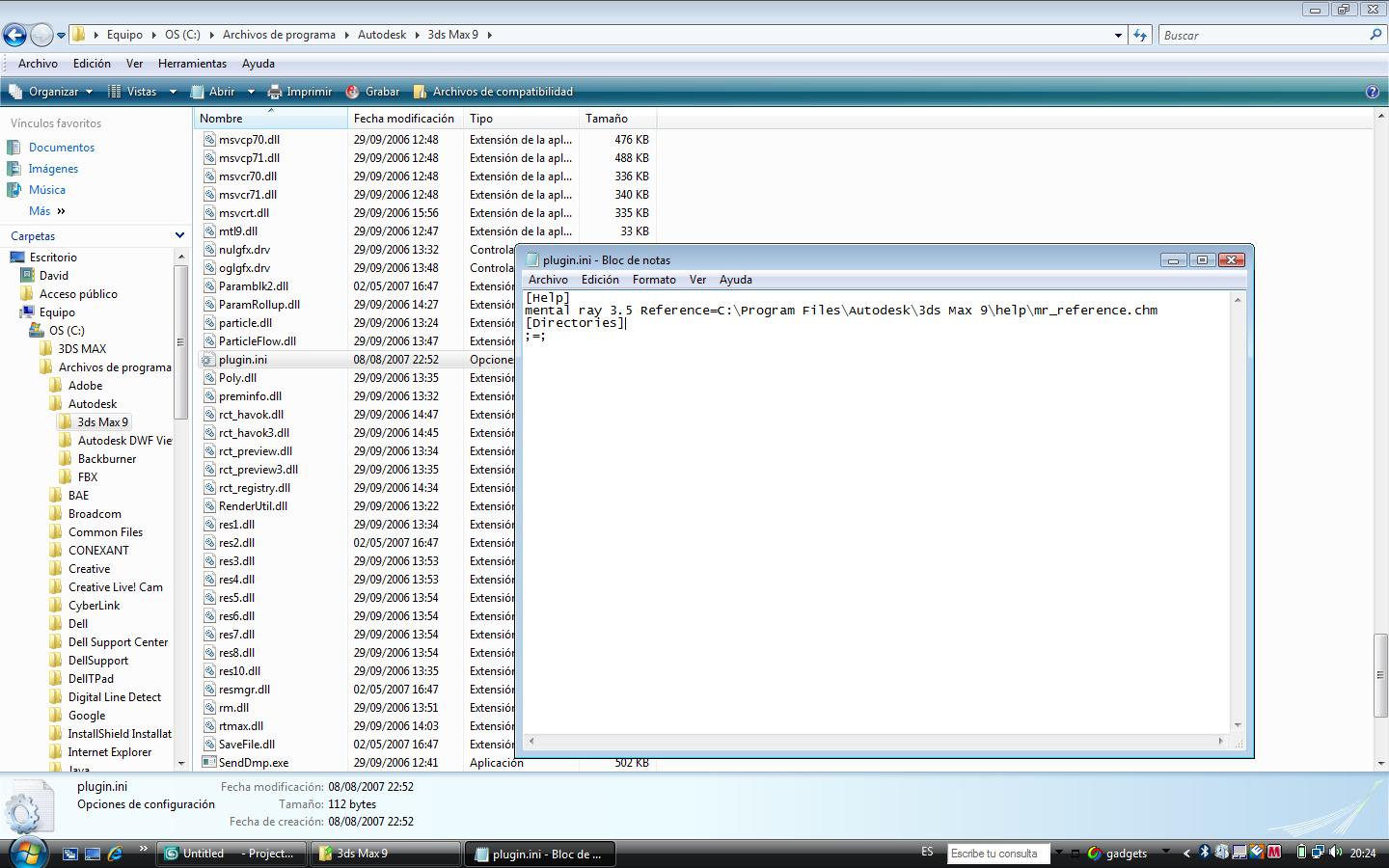Open the Herramientas menu in Explorer

pyautogui.click(x=192, y=64)
